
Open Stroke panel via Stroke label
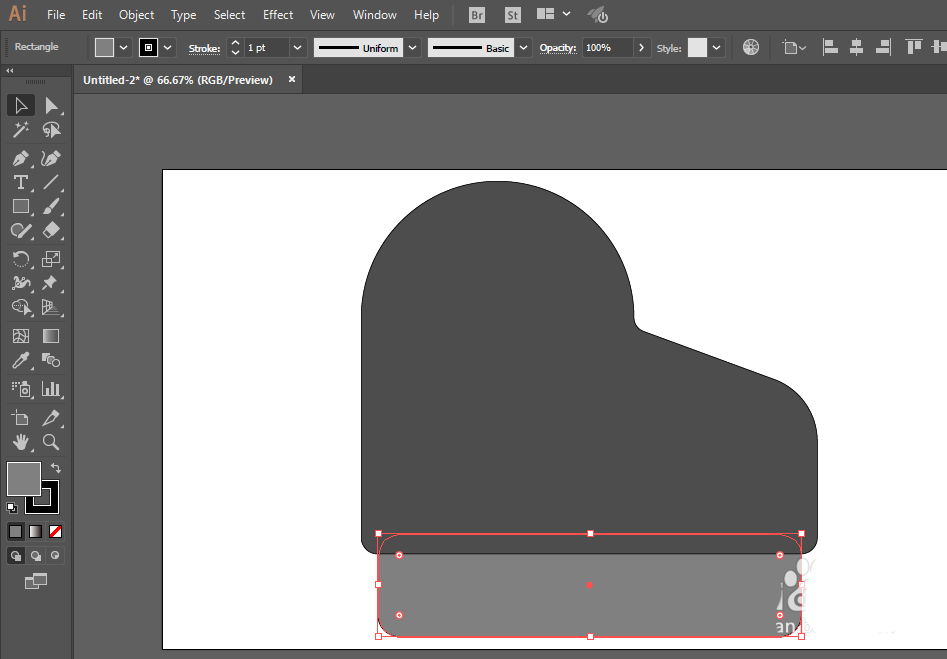(204, 48)
